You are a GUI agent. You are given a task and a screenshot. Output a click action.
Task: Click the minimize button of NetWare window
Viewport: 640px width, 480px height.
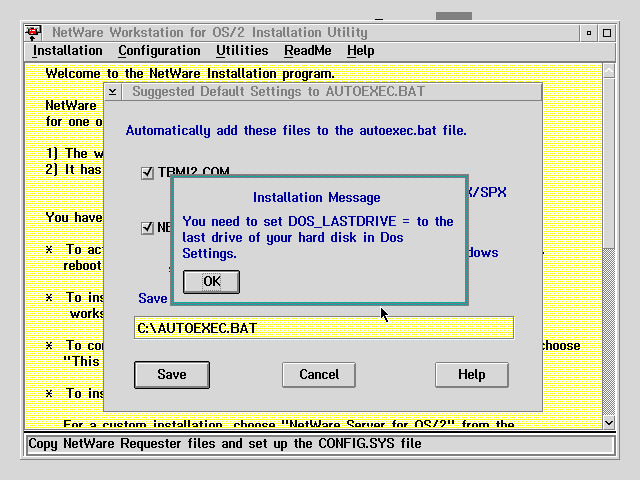coord(589,33)
